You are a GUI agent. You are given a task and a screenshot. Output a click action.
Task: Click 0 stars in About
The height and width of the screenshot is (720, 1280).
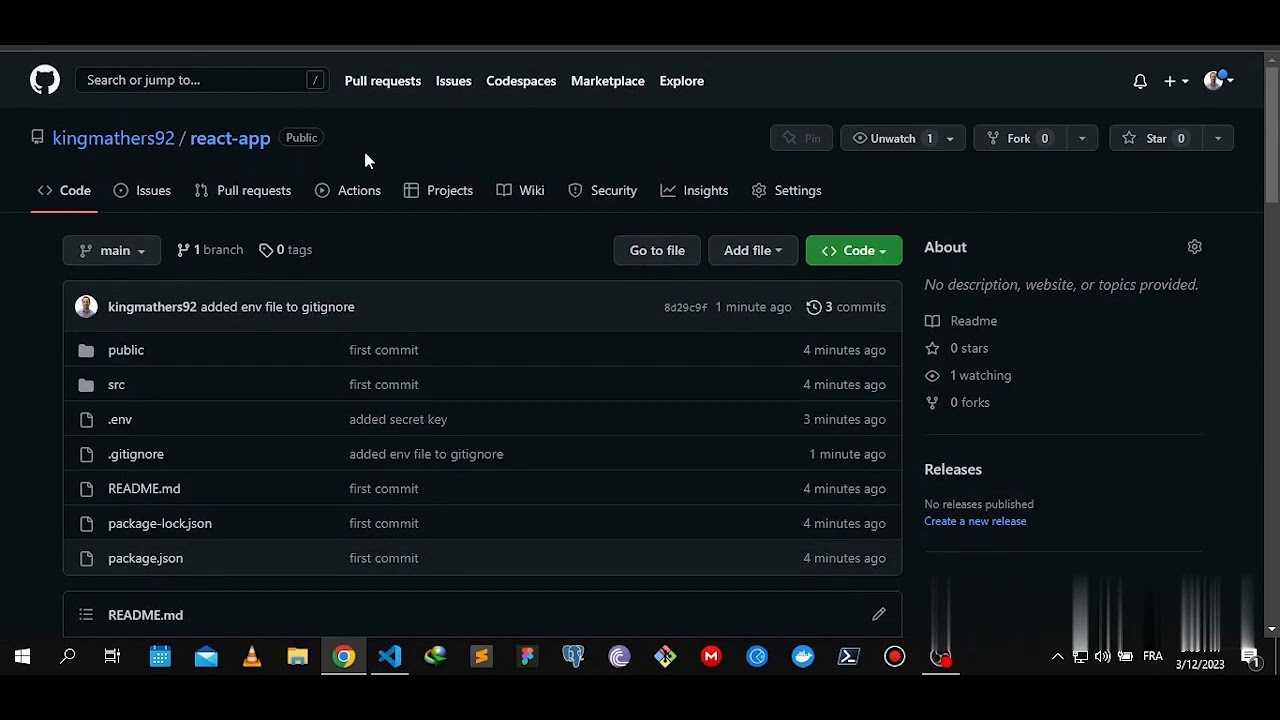click(x=957, y=348)
